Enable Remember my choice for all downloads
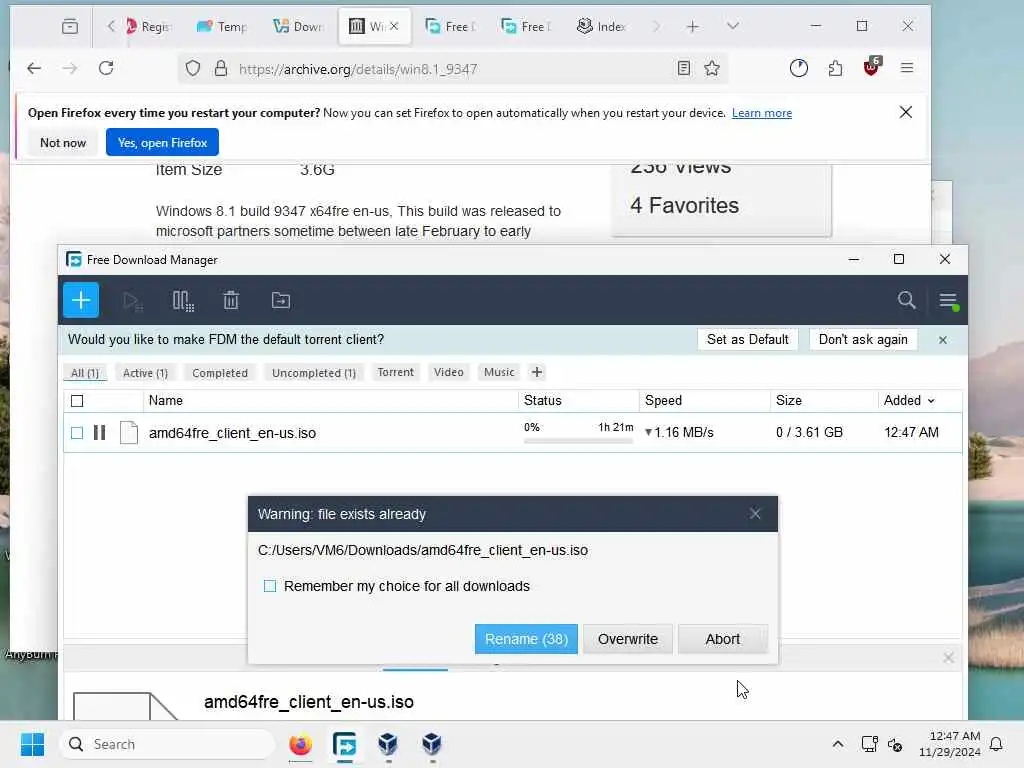 [x=270, y=586]
